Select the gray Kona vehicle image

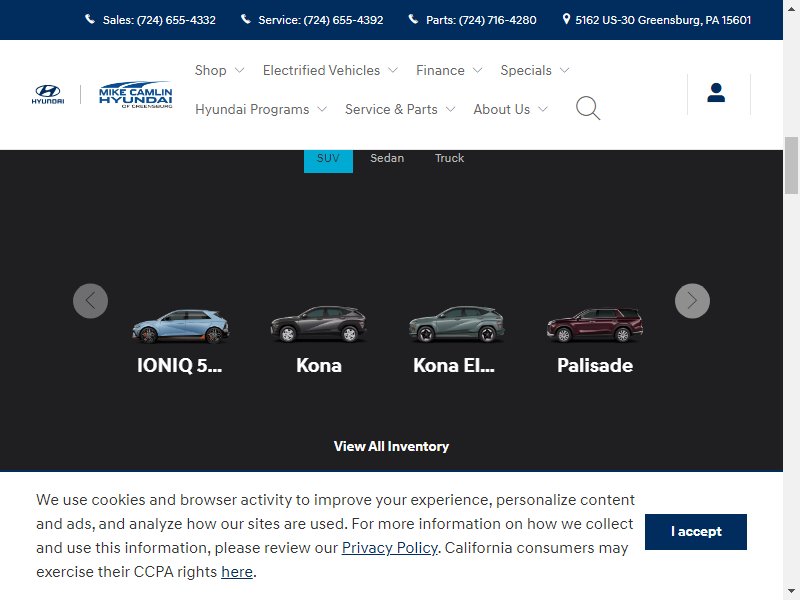click(318, 324)
